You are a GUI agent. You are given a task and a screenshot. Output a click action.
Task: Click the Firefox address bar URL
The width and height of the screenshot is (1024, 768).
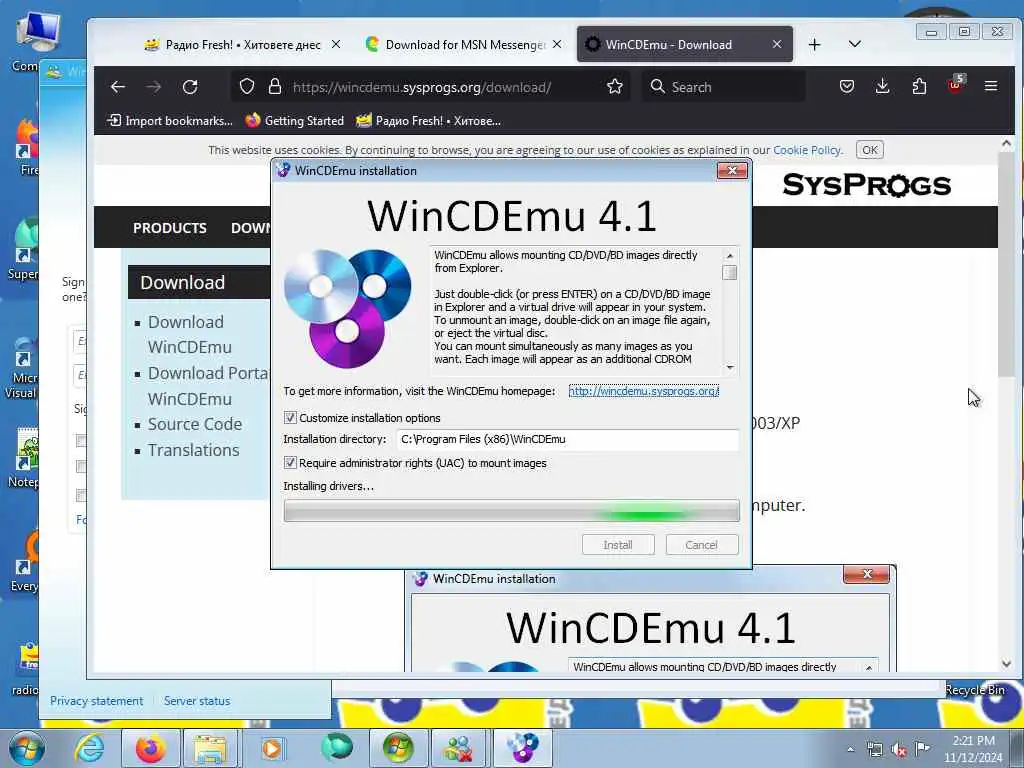pos(422,87)
